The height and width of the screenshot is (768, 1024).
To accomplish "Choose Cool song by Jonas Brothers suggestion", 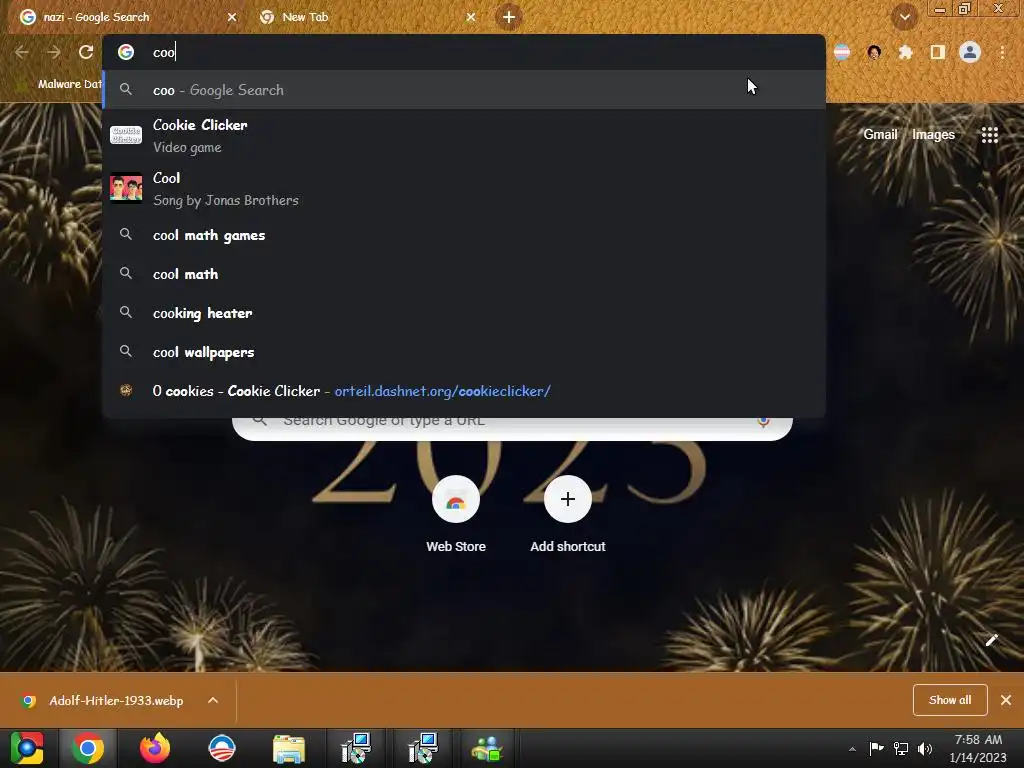I will pos(464,189).
